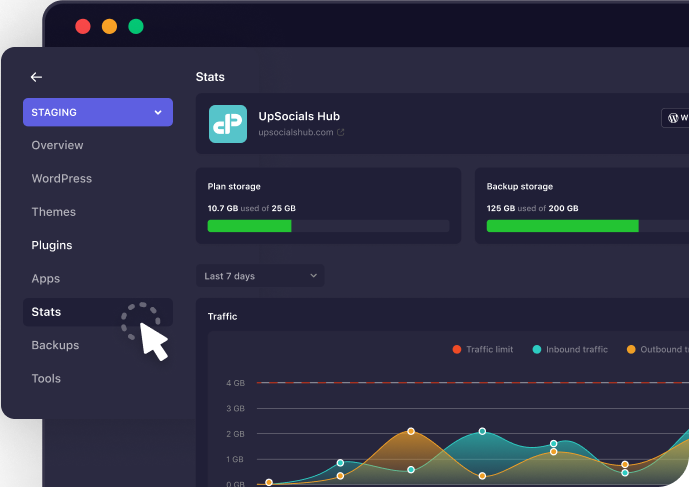Open the WordPress section

62,178
